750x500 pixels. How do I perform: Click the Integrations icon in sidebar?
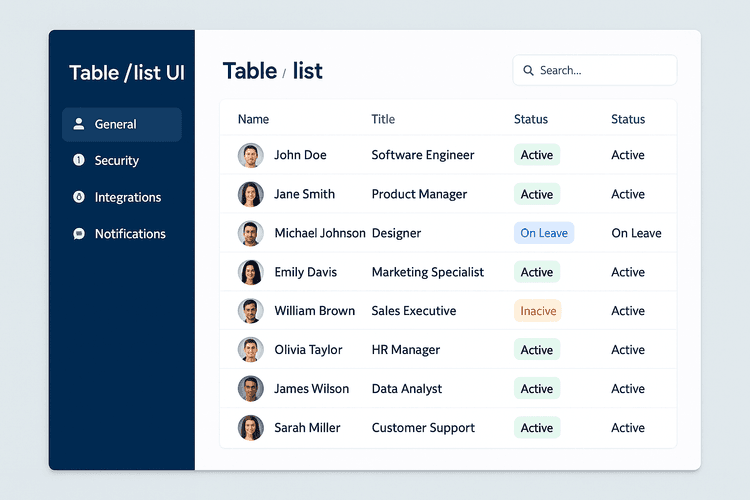pyautogui.click(x=79, y=197)
